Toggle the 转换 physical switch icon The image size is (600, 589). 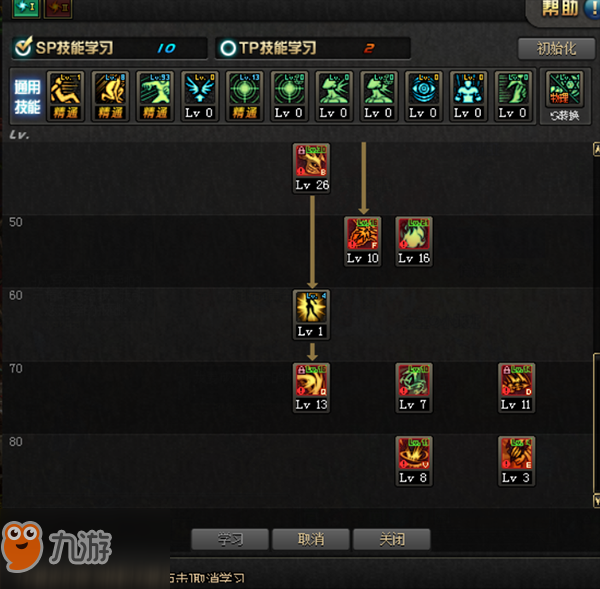[x=565, y=97]
